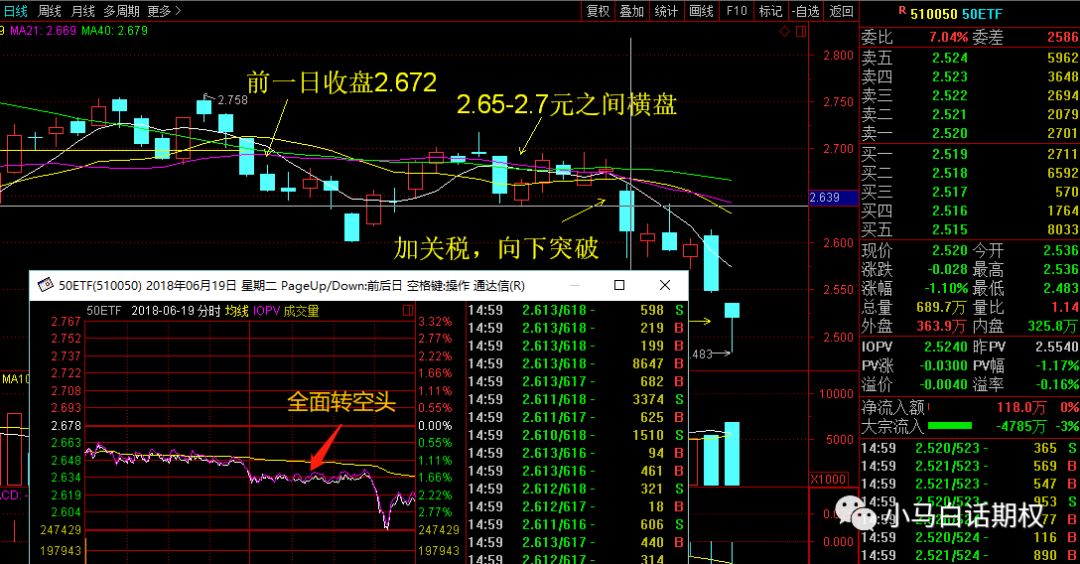Open the -自选 watchlist dropdown
The image size is (1080, 564).
(803, 11)
